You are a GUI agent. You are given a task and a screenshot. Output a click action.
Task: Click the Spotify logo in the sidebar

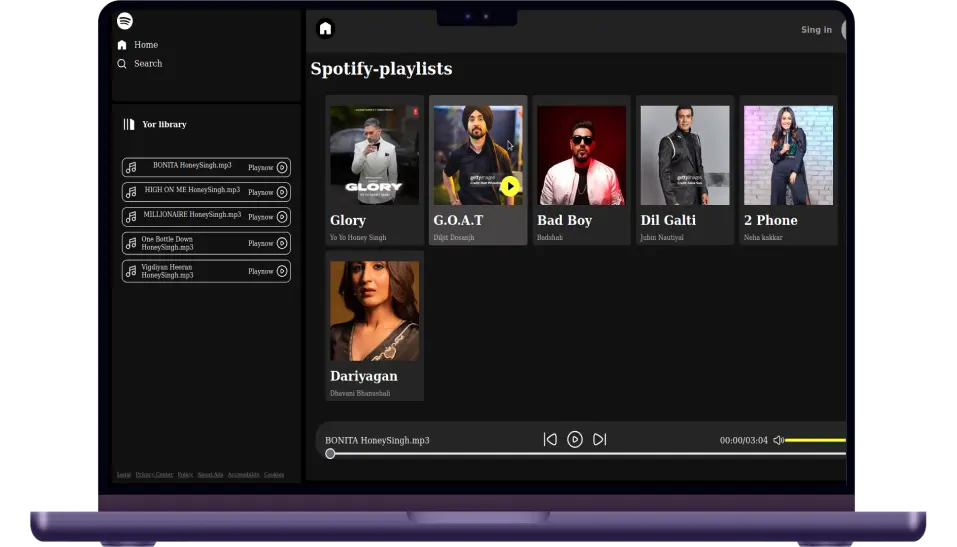click(125, 21)
